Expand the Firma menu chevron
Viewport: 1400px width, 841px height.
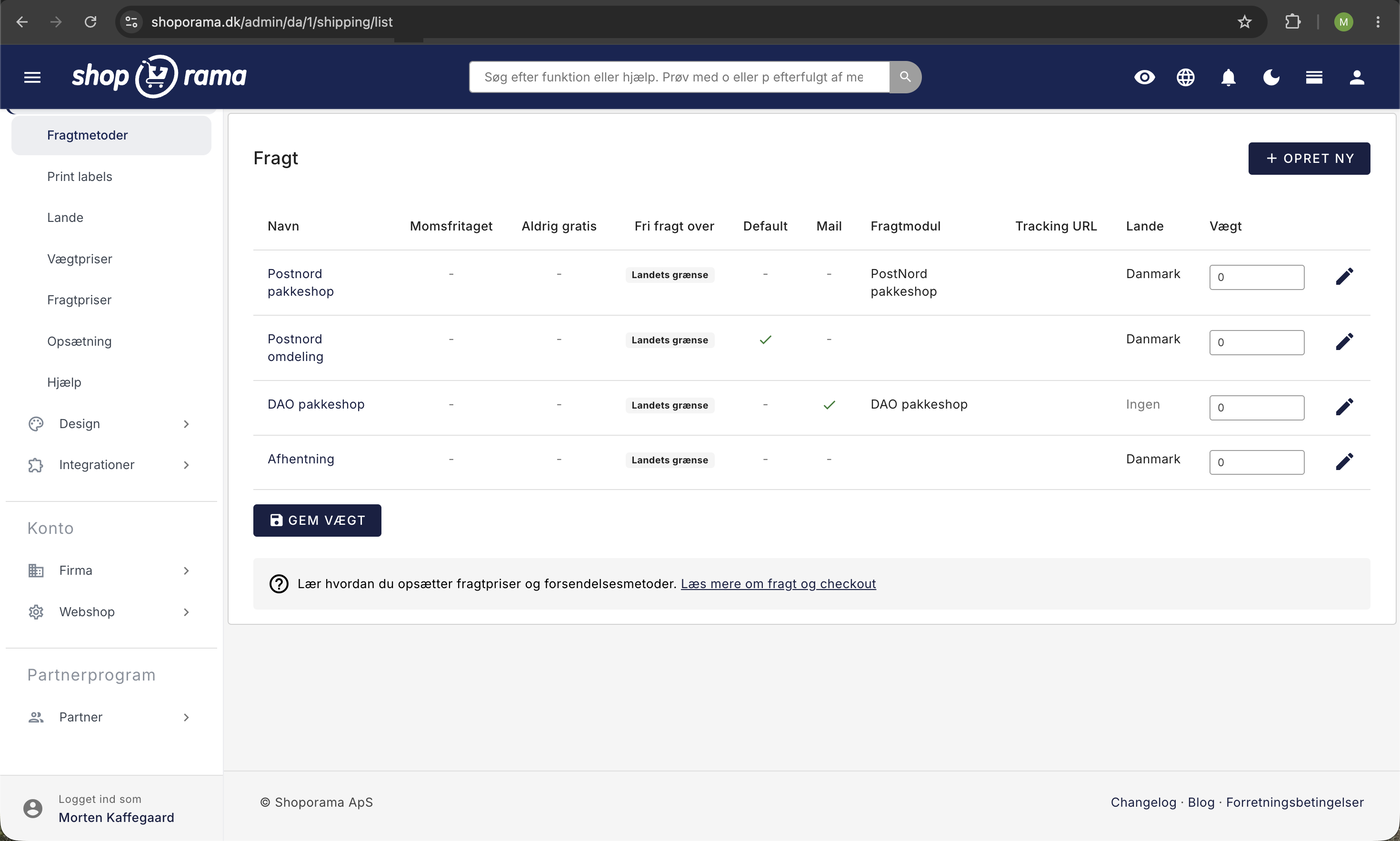[x=186, y=571]
